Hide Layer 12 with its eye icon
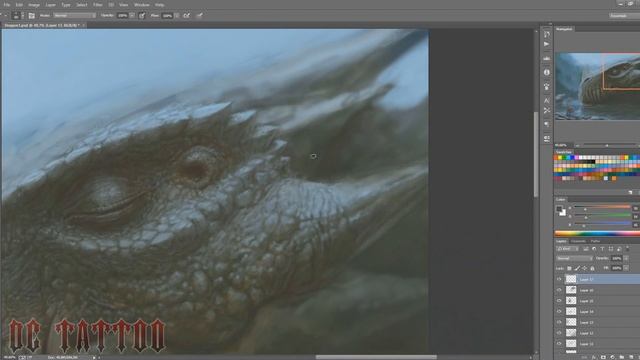The image size is (640, 360). pyautogui.click(x=559, y=333)
